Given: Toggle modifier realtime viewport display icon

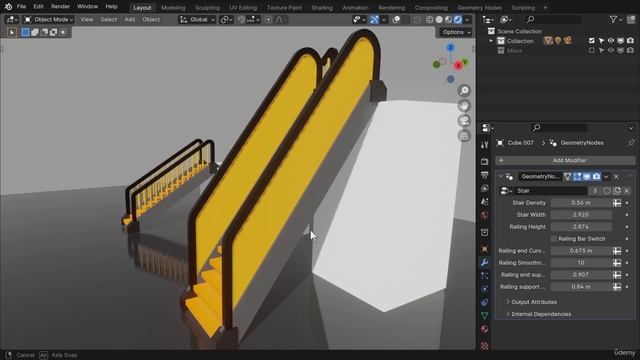Looking at the screenshot, I should [x=587, y=177].
